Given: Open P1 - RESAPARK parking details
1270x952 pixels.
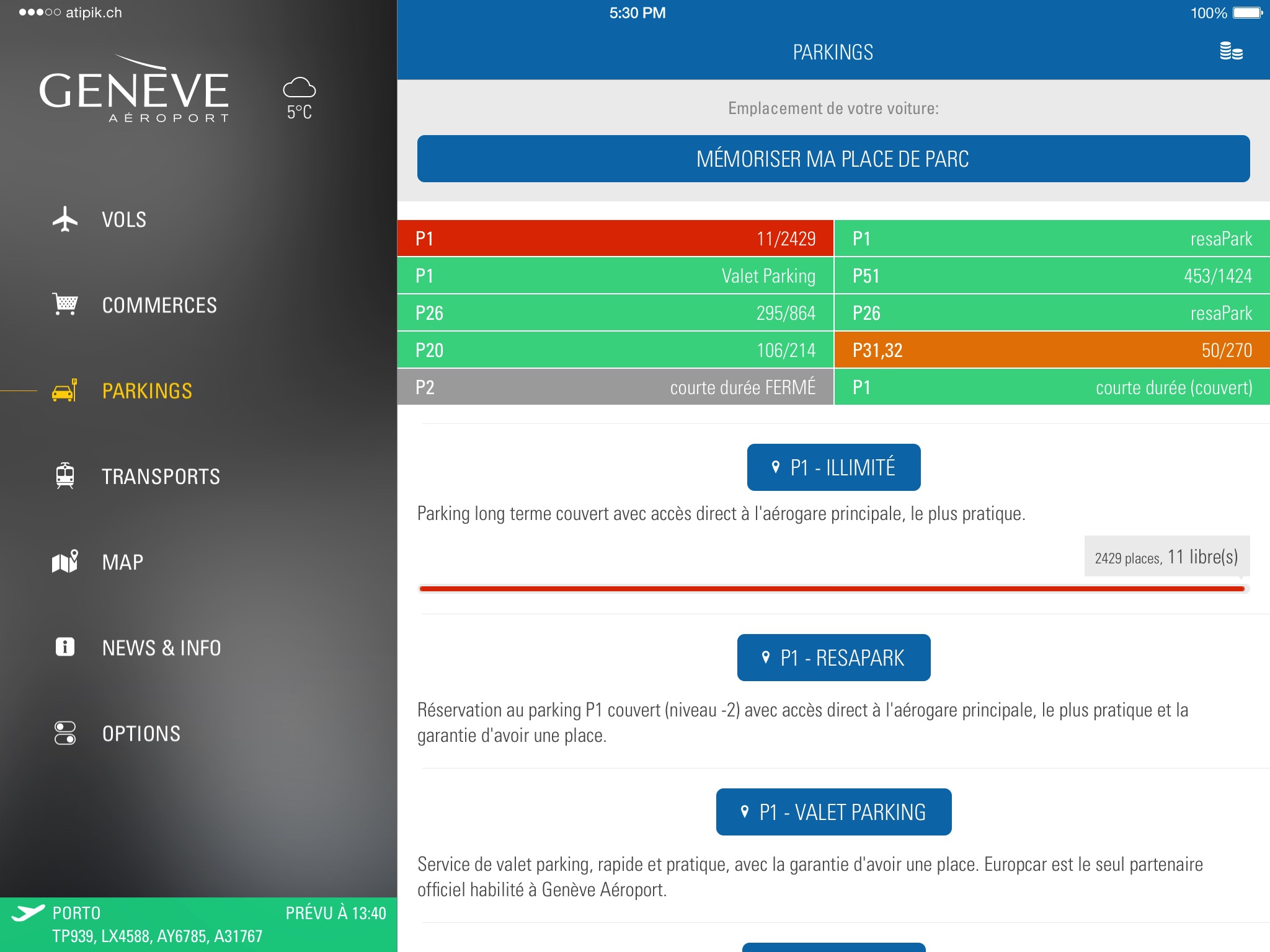Looking at the screenshot, I should click(835, 658).
